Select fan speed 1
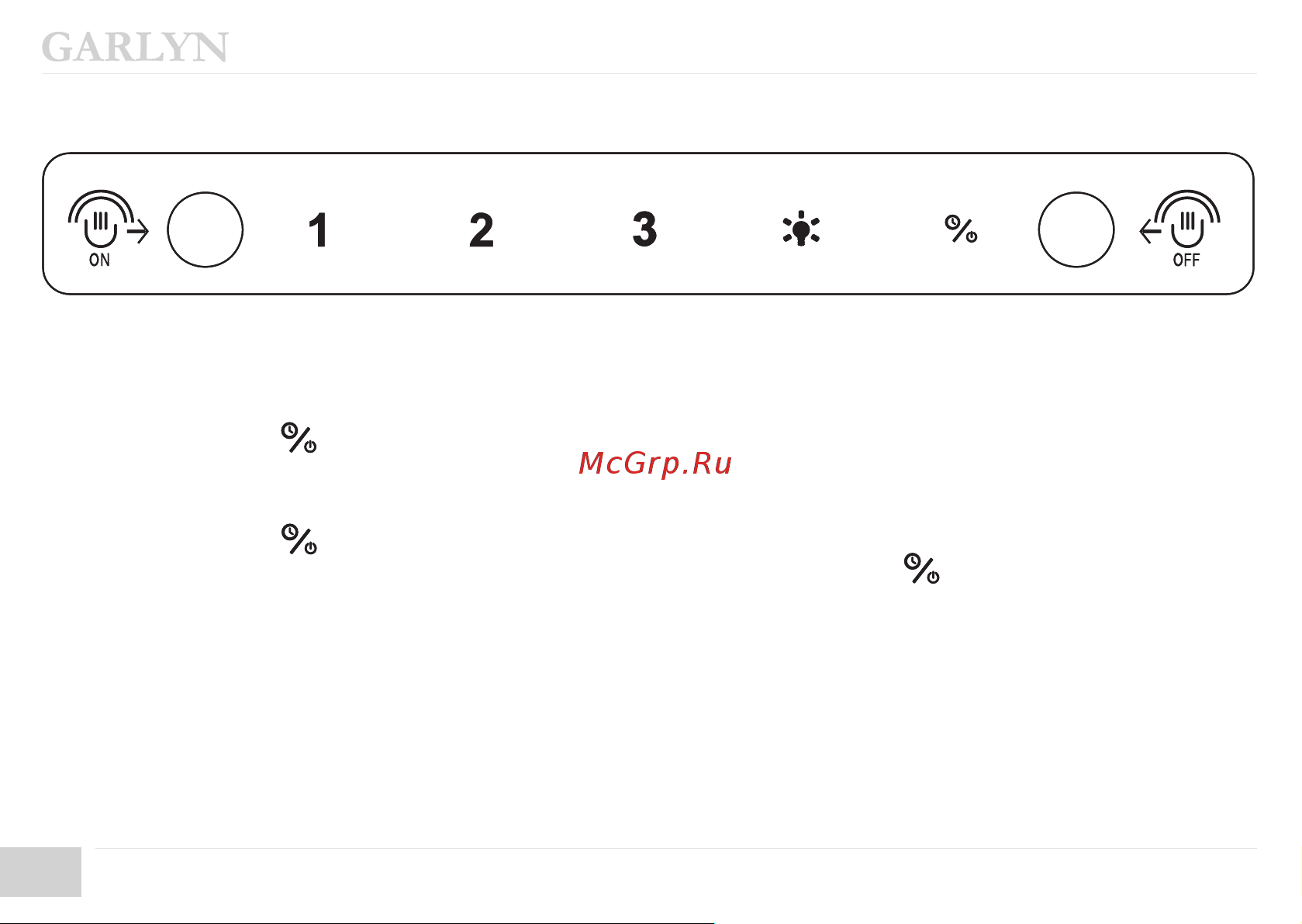The height and width of the screenshot is (924, 1302). (318, 231)
